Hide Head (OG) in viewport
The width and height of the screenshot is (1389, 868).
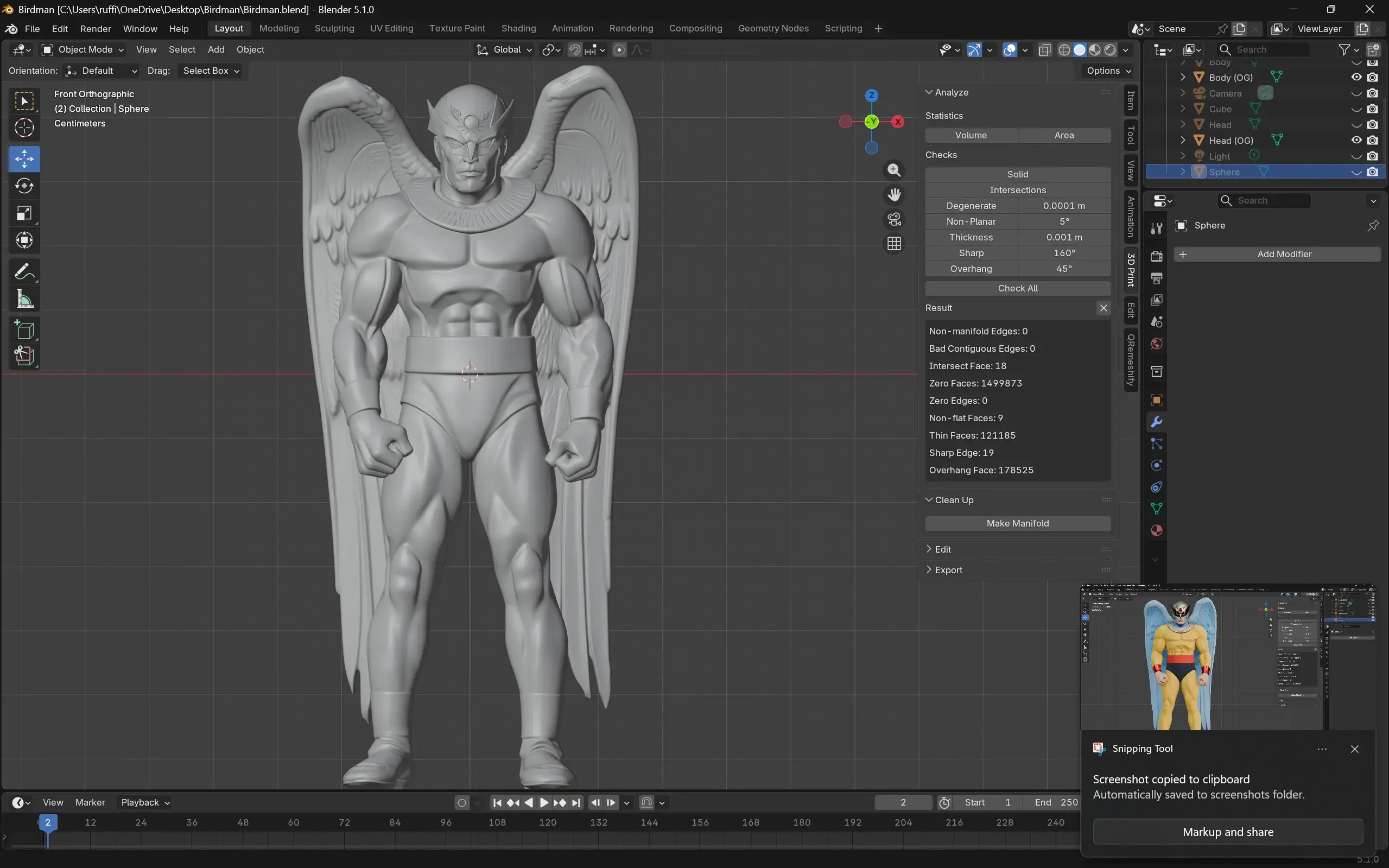1356,140
